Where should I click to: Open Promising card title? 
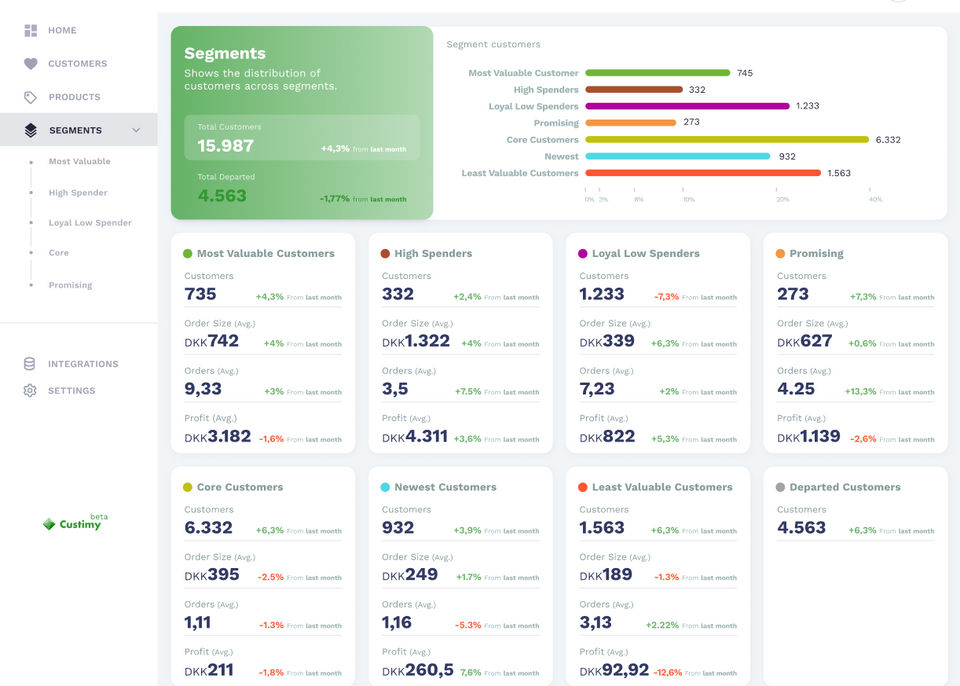tap(816, 254)
